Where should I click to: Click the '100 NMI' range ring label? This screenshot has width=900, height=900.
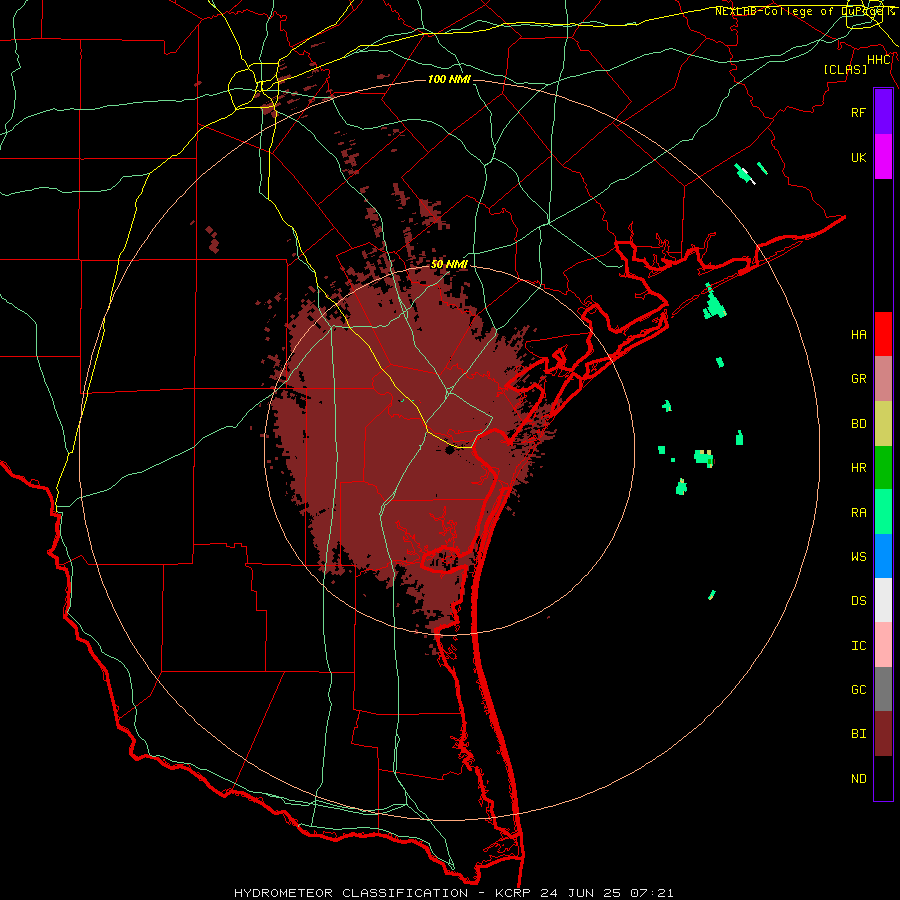click(449, 79)
